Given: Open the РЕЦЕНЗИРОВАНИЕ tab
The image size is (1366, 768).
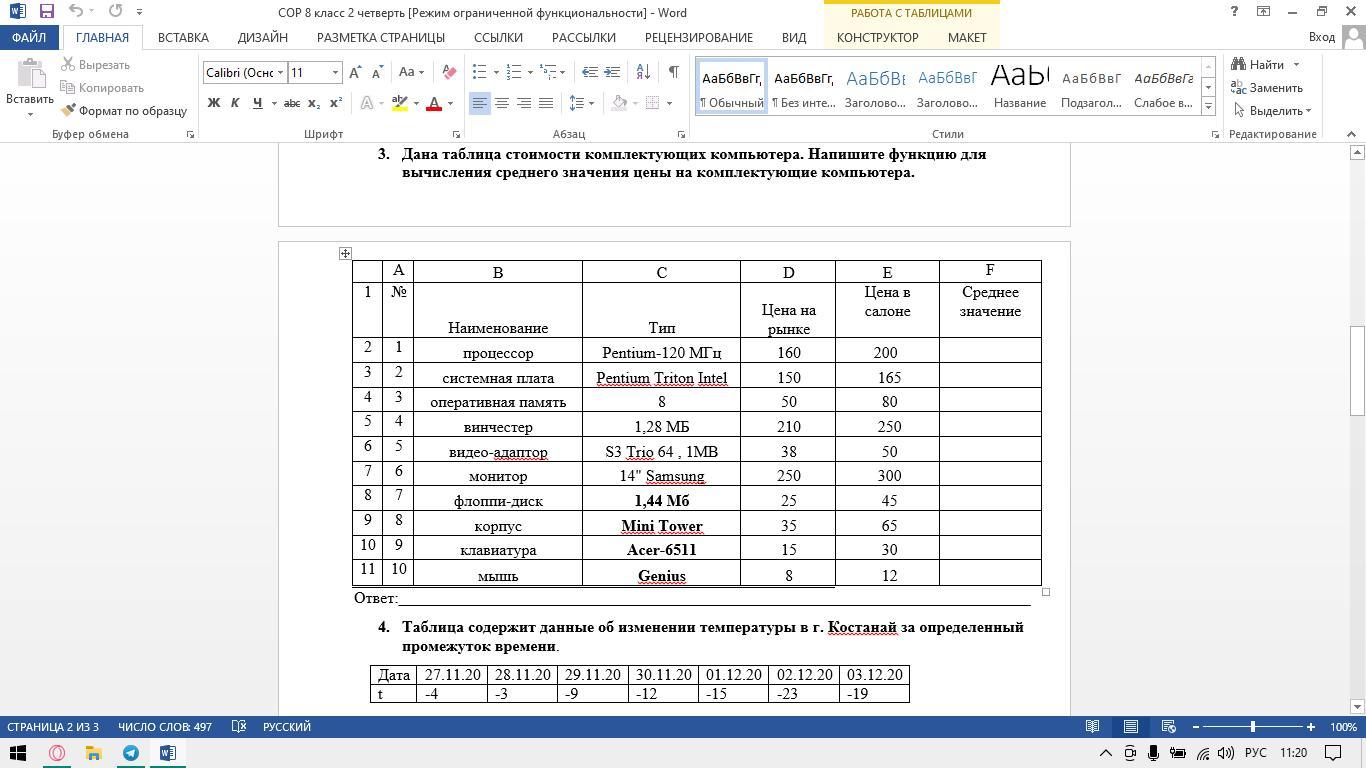Looking at the screenshot, I should [699, 37].
